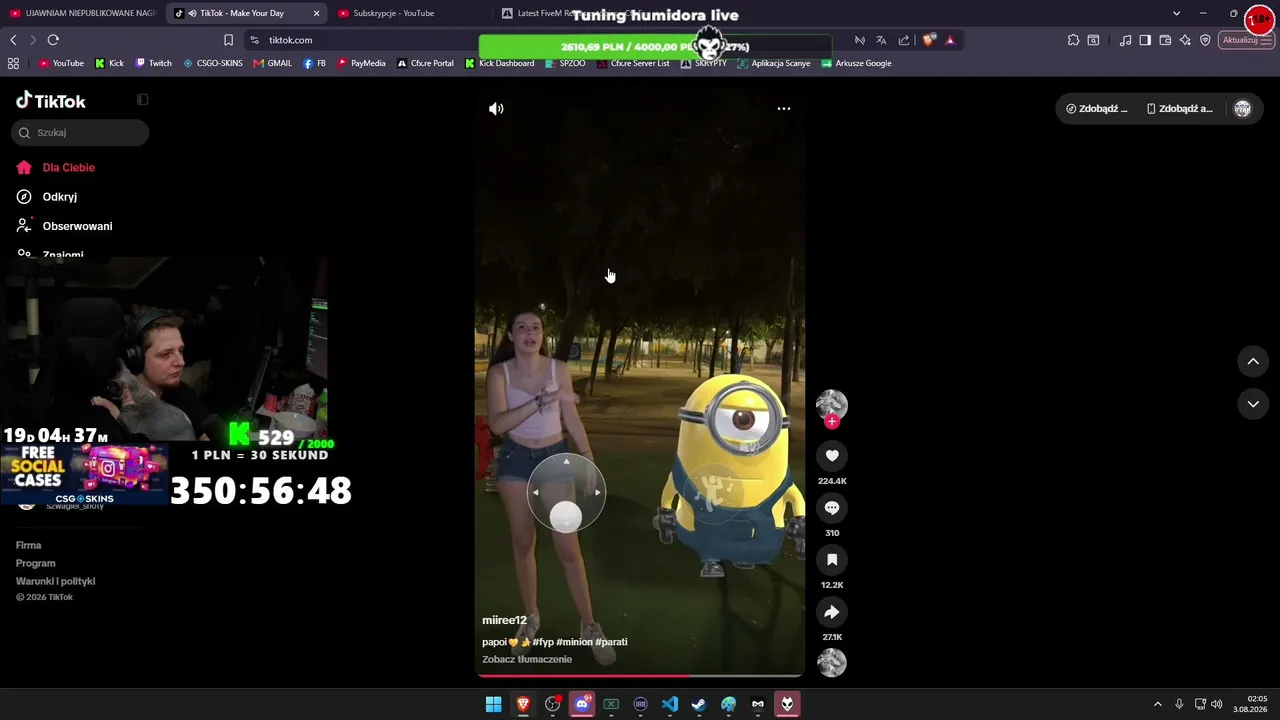Switch to the UJAWNIAM NIEPUBLIKOWANE tab
The width and height of the screenshot is (1280, 720).
click(82, 13)
